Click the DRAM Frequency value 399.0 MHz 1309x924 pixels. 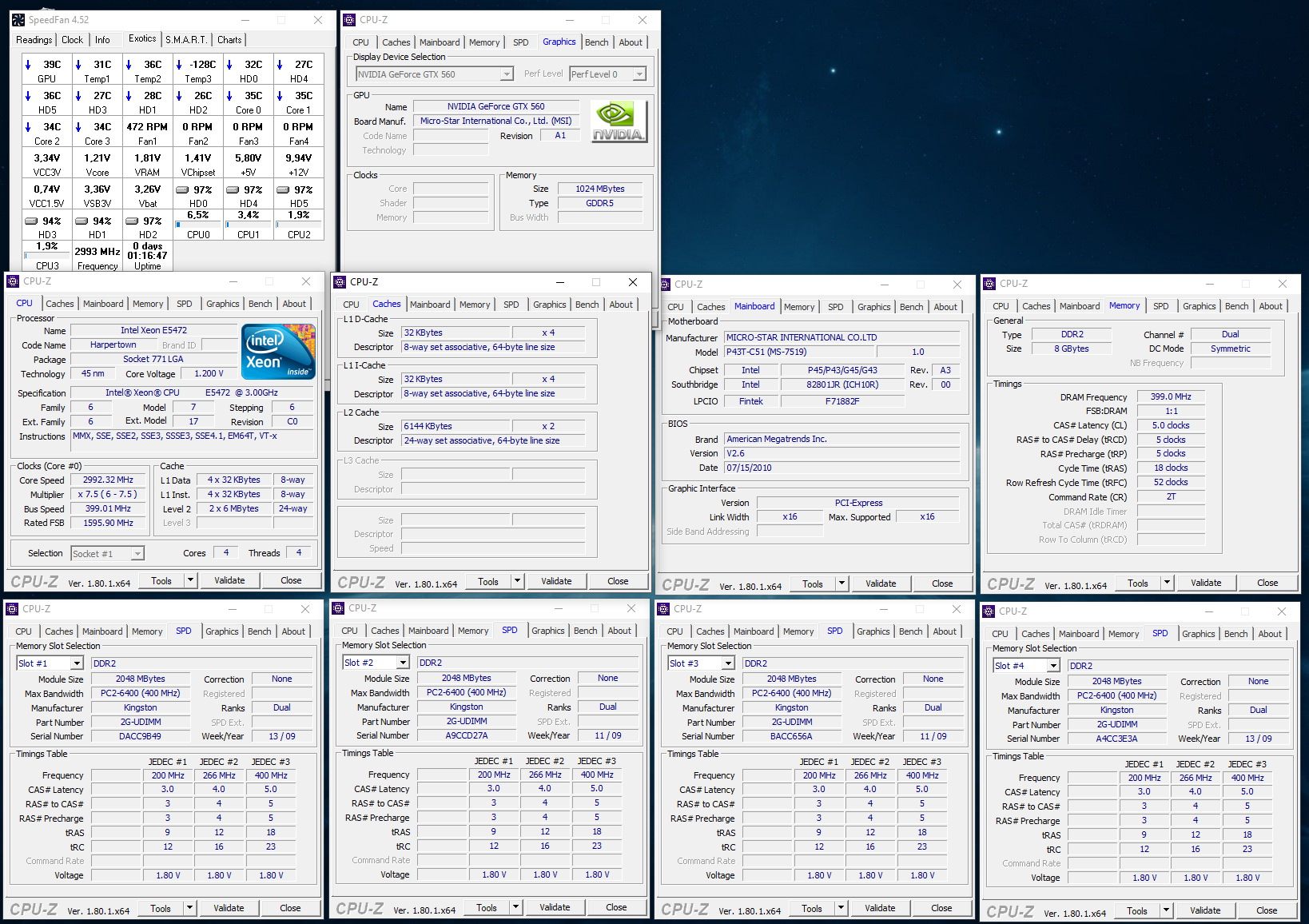(1171, 396)
